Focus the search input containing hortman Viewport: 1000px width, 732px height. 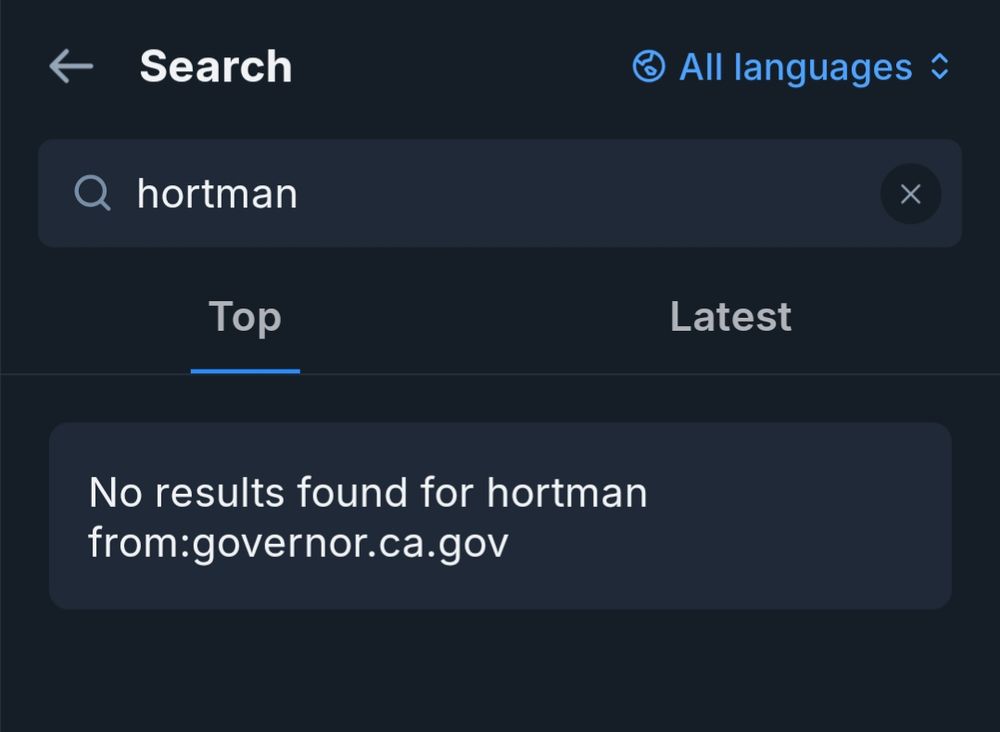click(x=400, y=194)
